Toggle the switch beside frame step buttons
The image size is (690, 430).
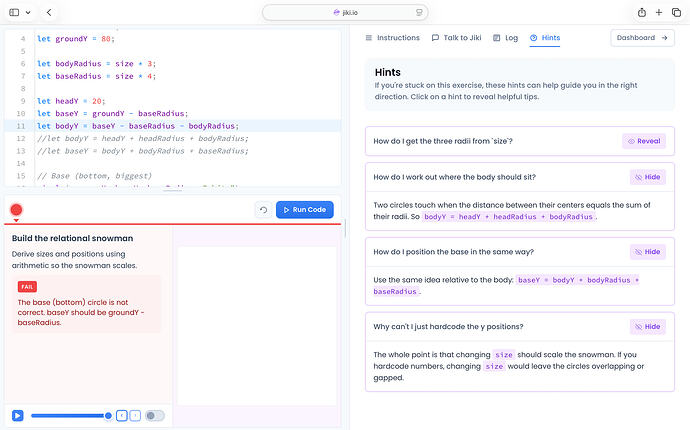pos(155,415)
